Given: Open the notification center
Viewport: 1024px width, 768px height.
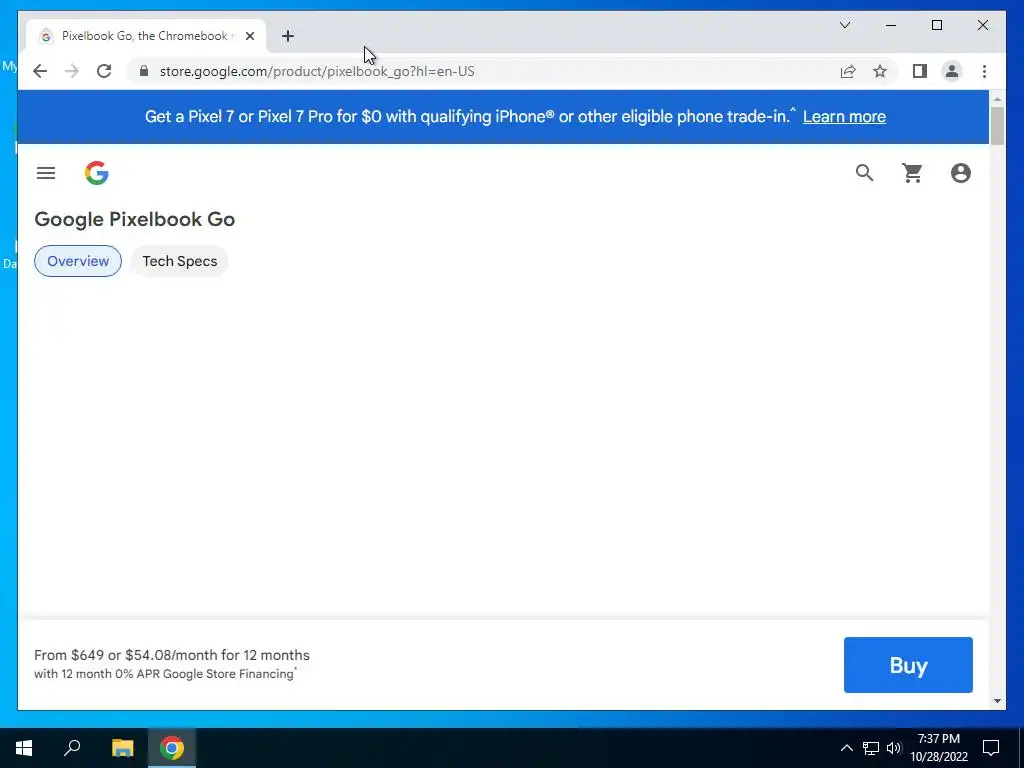Looking at the screenshot, I should click(991, 748).
